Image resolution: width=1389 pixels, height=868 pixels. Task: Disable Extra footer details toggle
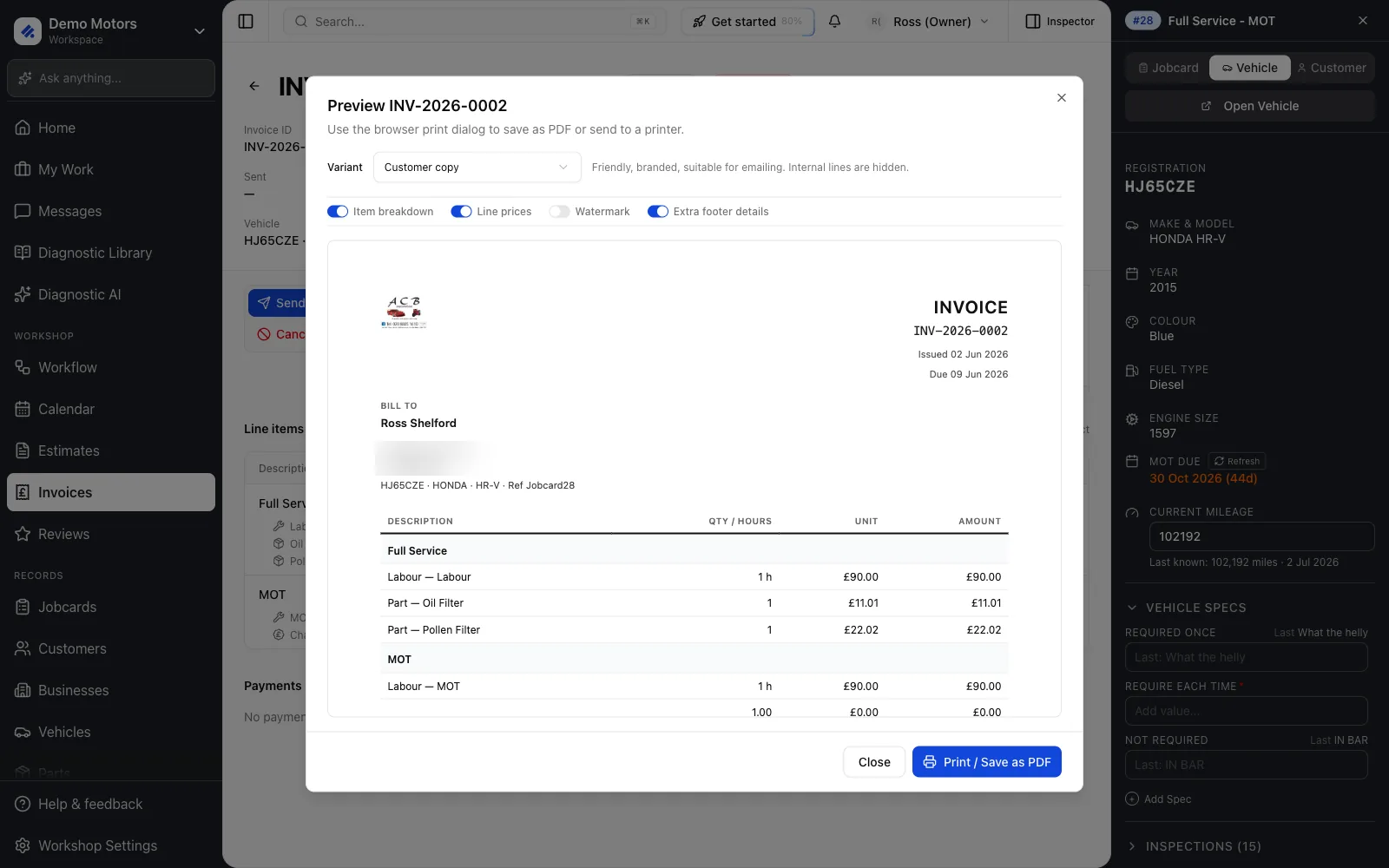[658, 212]
